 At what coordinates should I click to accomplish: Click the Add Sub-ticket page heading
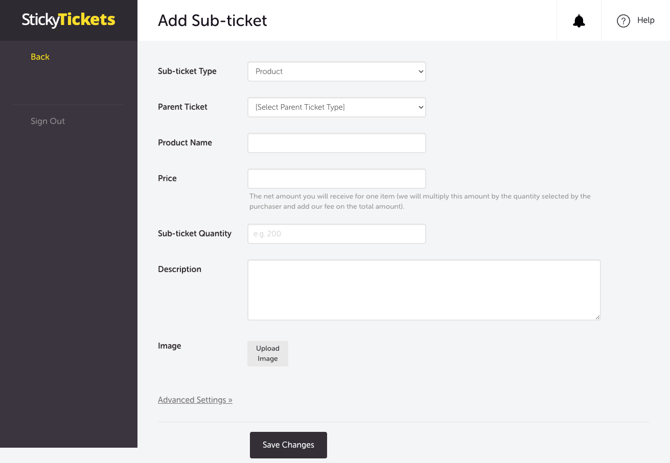click(x=212, y=21)
